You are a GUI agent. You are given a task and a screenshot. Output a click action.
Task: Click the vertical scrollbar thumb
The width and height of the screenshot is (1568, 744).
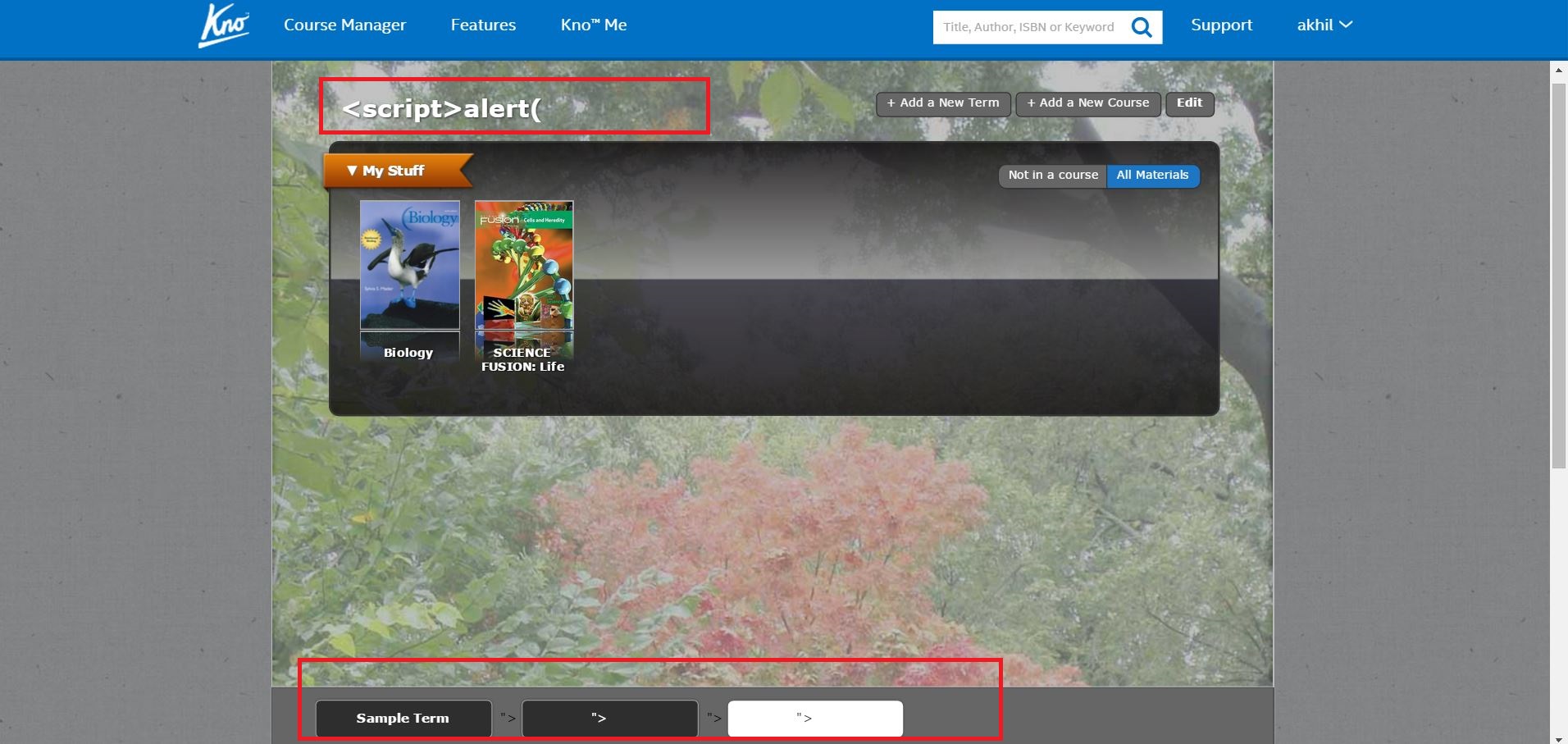1559,276
